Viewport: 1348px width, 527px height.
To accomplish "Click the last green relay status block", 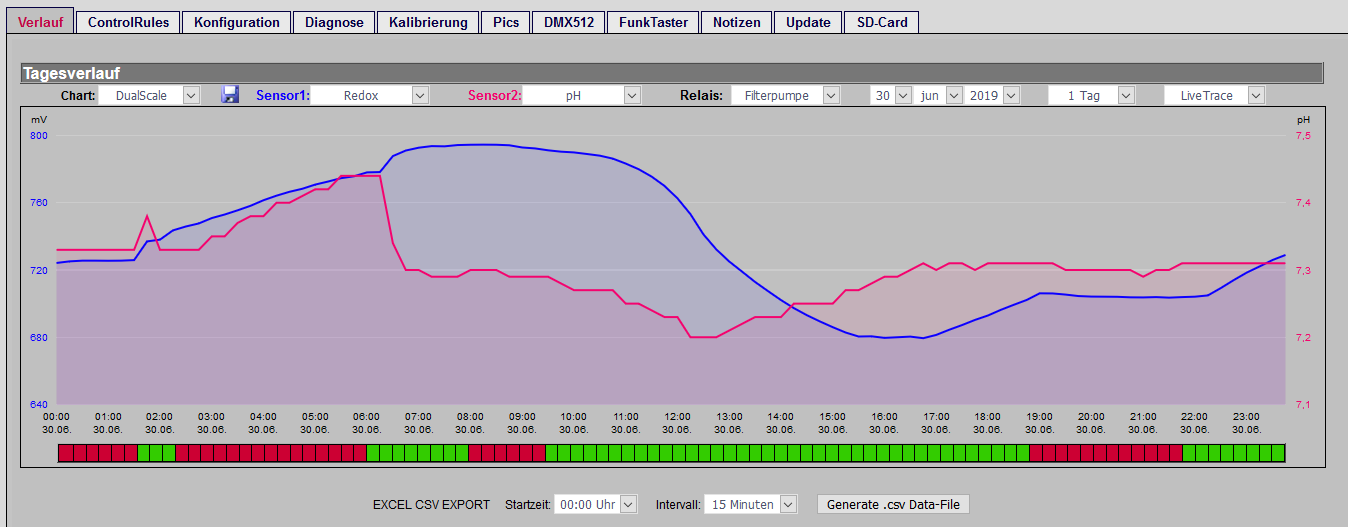I will pos(1278,453).
